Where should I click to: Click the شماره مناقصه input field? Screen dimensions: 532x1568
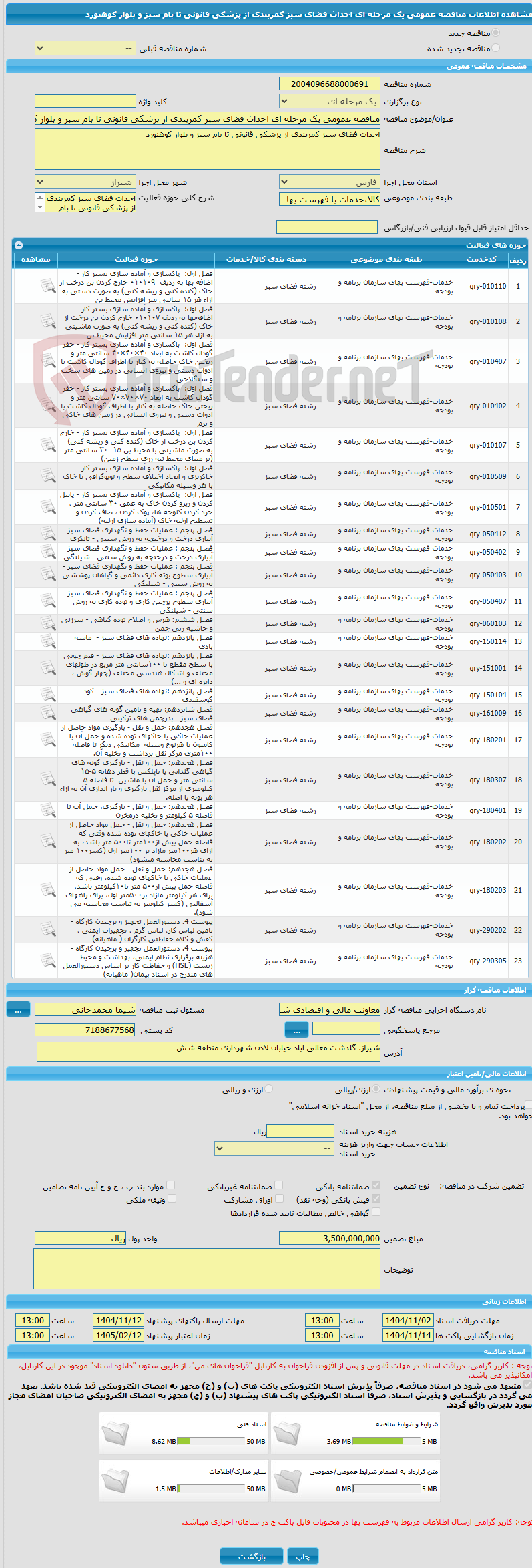coord(330,84)
